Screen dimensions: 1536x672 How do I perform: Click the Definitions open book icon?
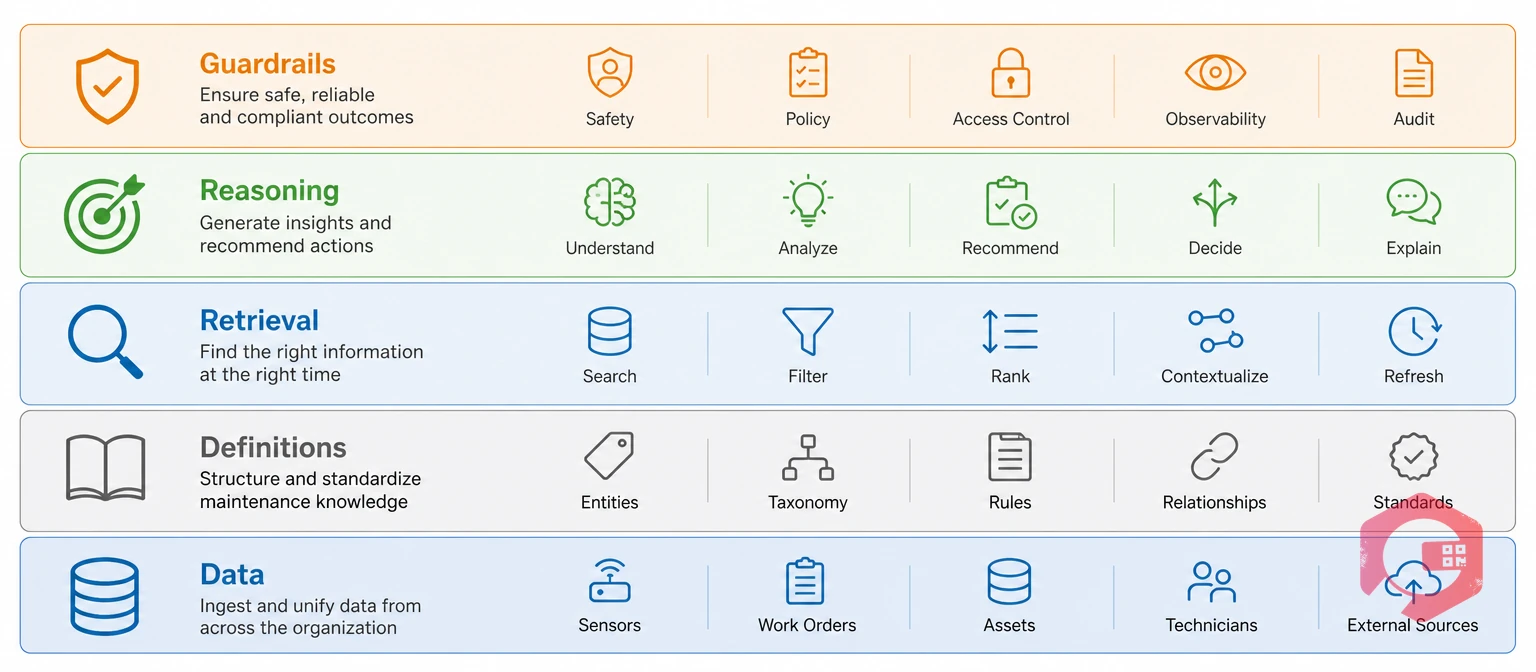[x=105, y=467]
